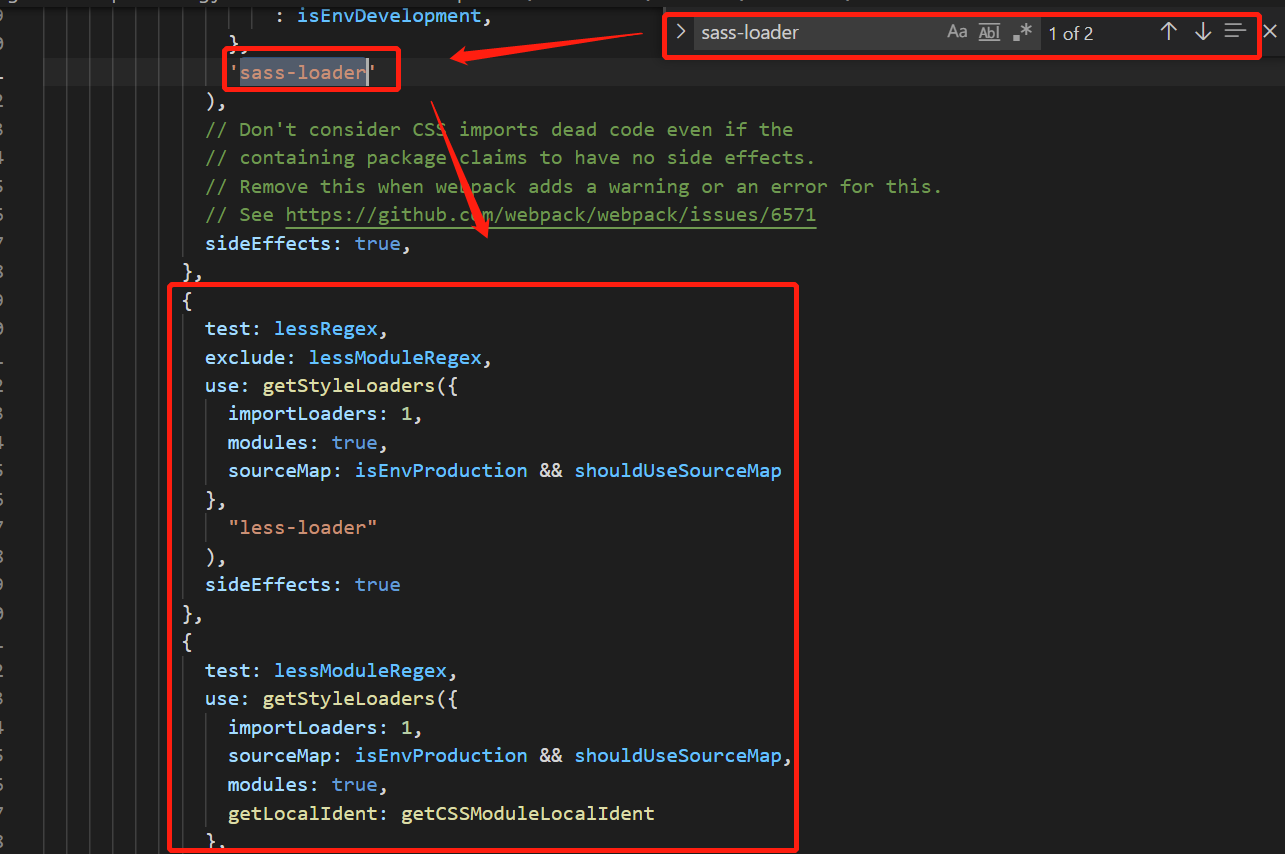Toggle regular expression search mode

(x=1022, y=31)
